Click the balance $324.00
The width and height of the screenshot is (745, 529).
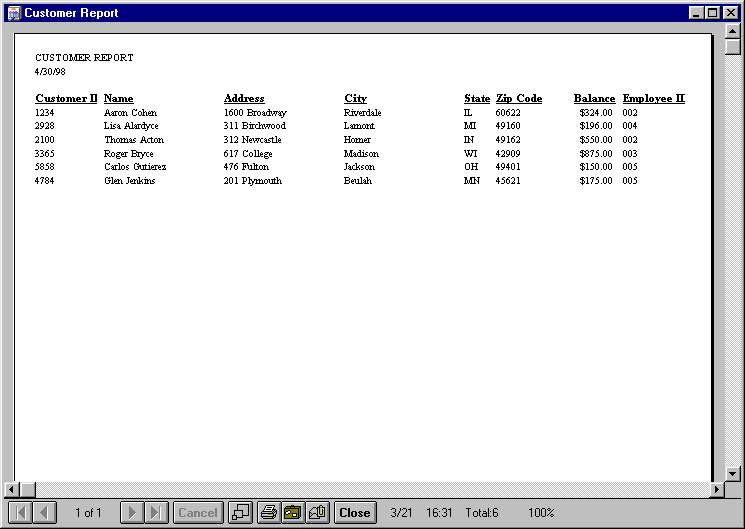(596, 113)
